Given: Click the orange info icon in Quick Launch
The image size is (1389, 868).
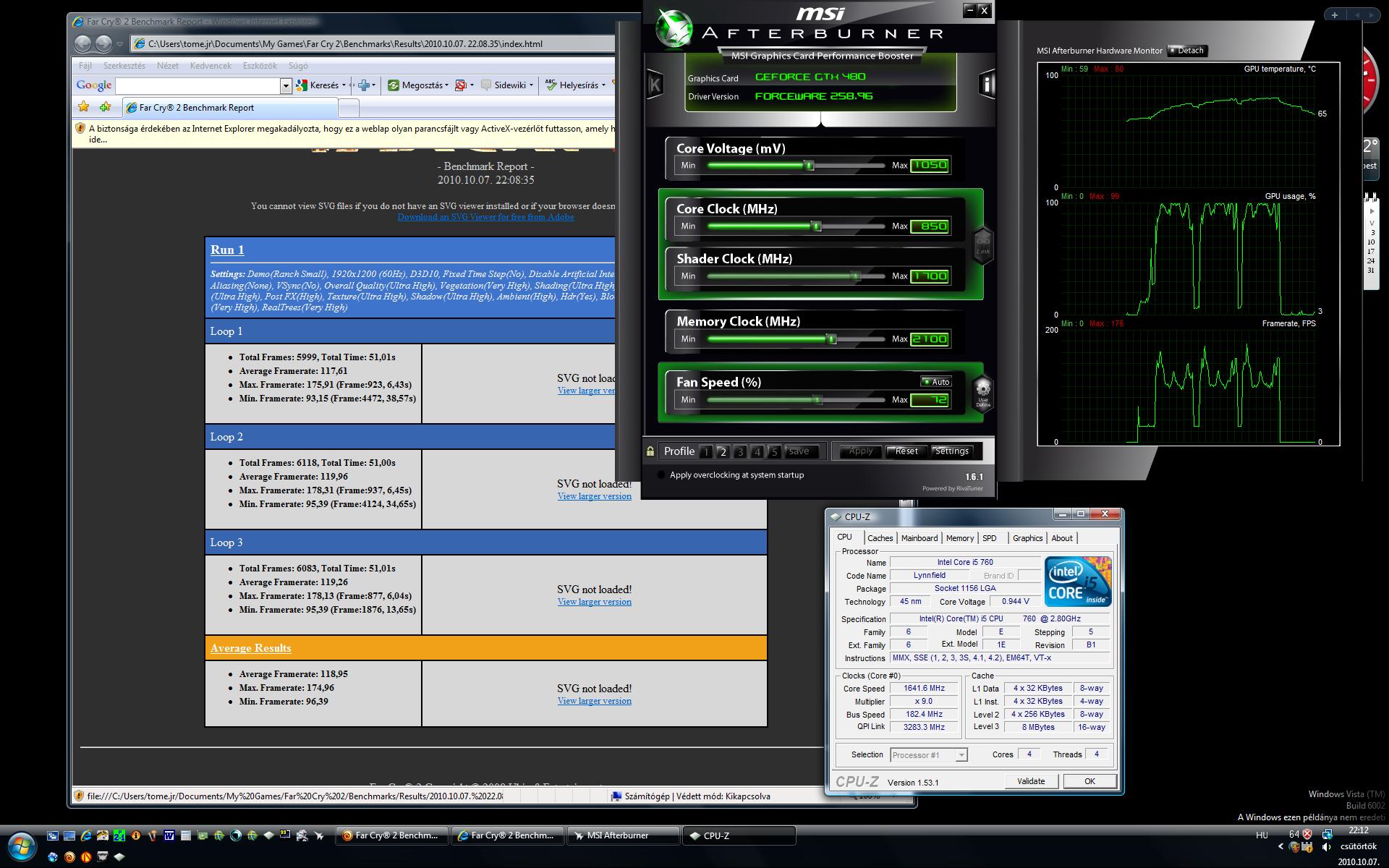Looking at the screenshot, I should [x=136, y=835].
